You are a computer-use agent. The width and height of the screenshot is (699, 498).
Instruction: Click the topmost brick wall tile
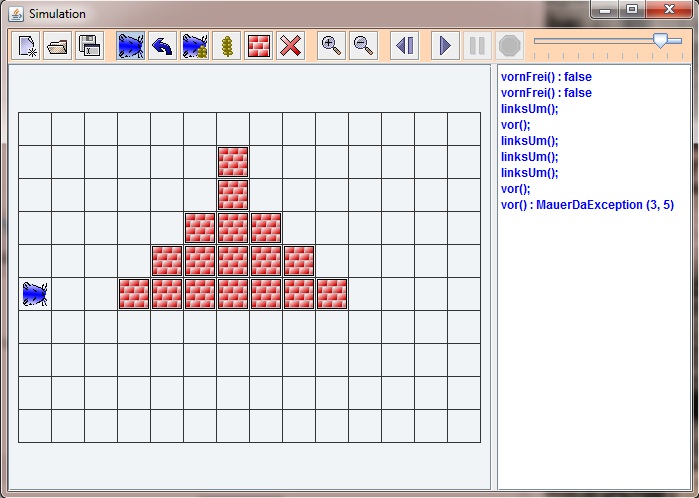(233, 162)
